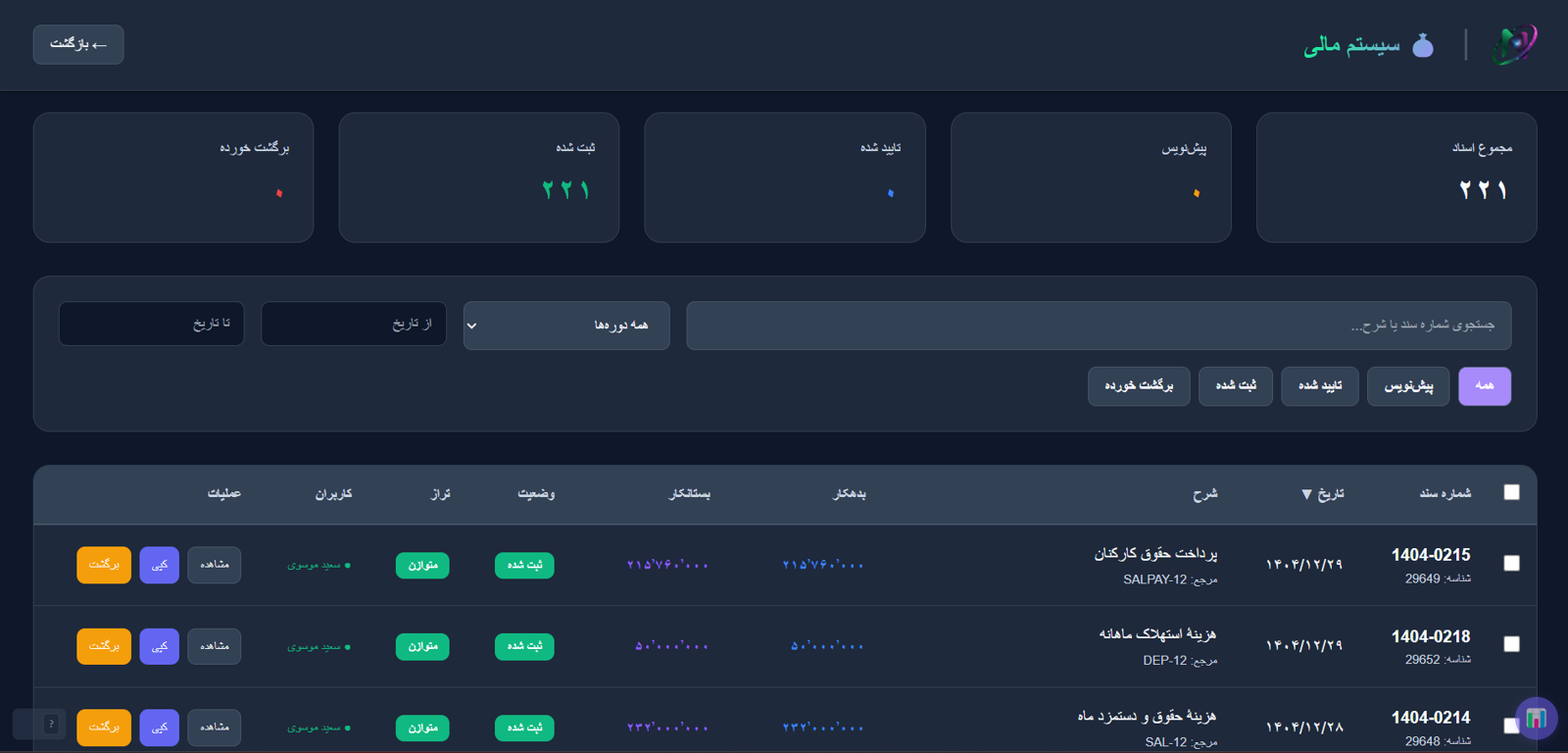Click the description پرداخت حقوق کارکنان

coord(1156,554)
